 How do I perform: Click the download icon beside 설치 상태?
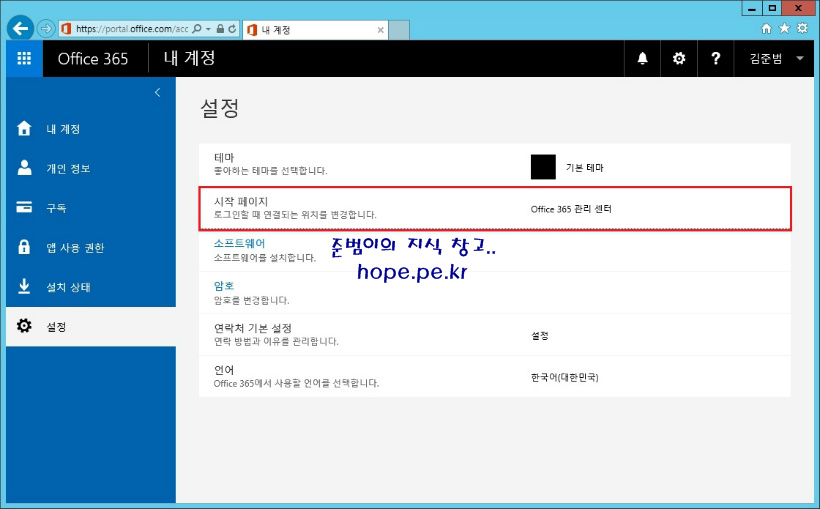coord(24,286)
